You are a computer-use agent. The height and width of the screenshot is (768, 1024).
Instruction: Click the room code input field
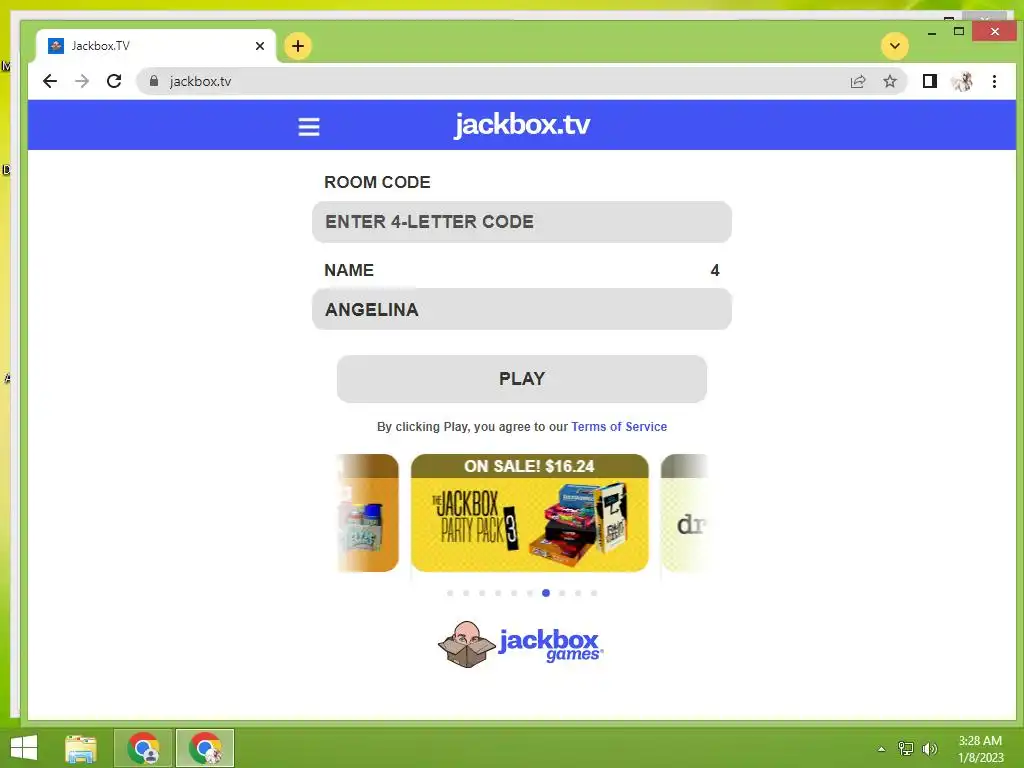click(x=522, y=222)
